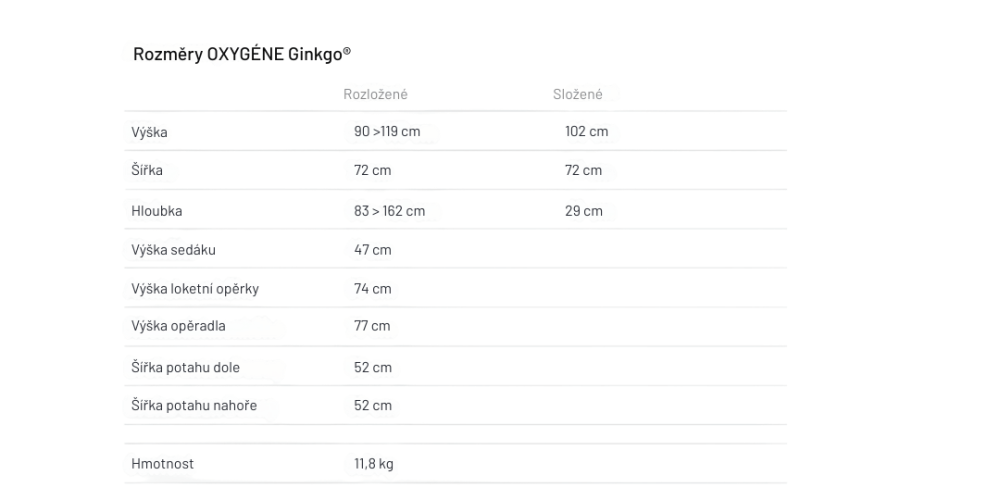Click the "102 cm" folded height value

click(x=586, y=132)
